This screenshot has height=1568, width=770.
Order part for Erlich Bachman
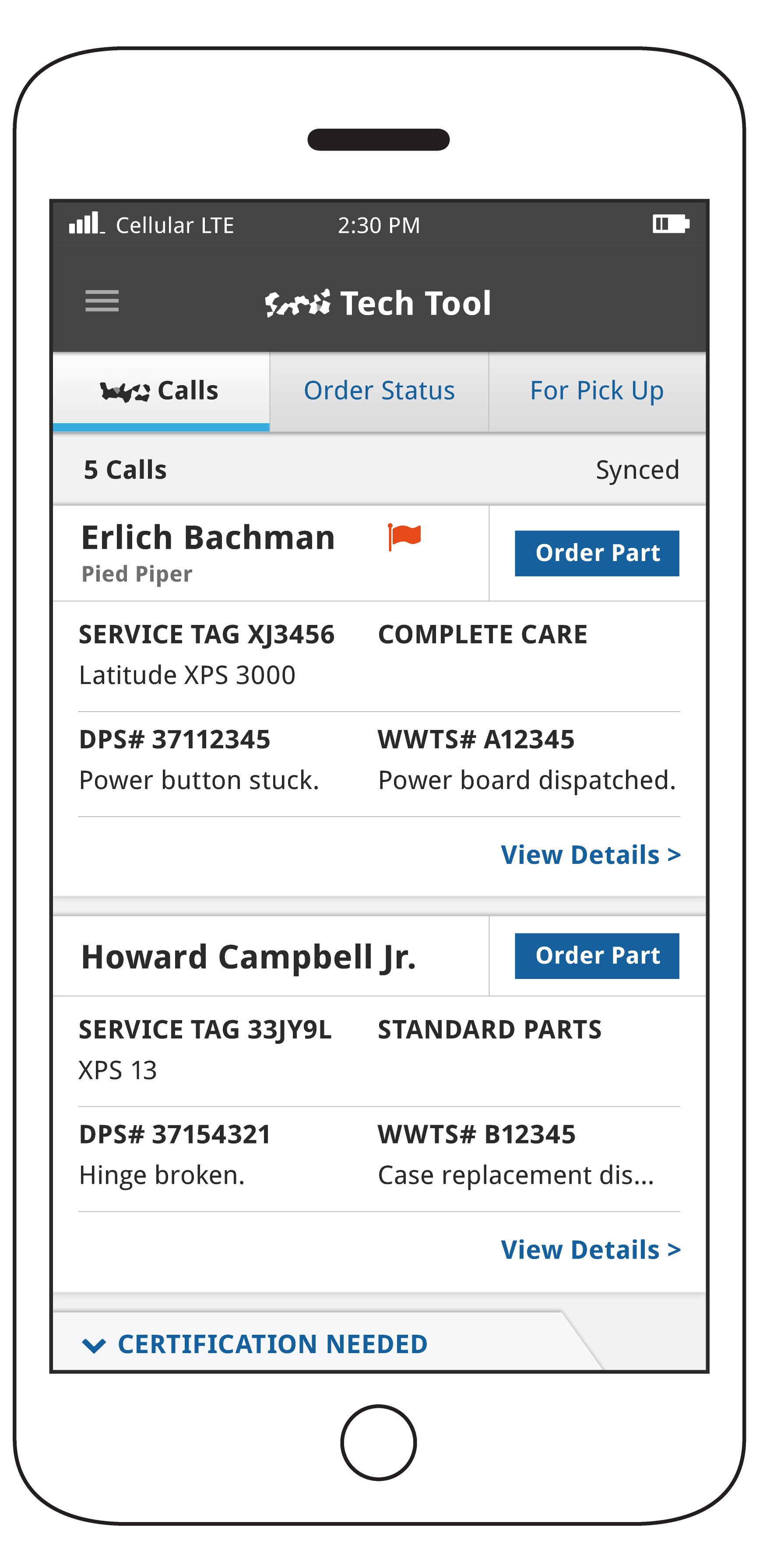click(x=597, y=553)
